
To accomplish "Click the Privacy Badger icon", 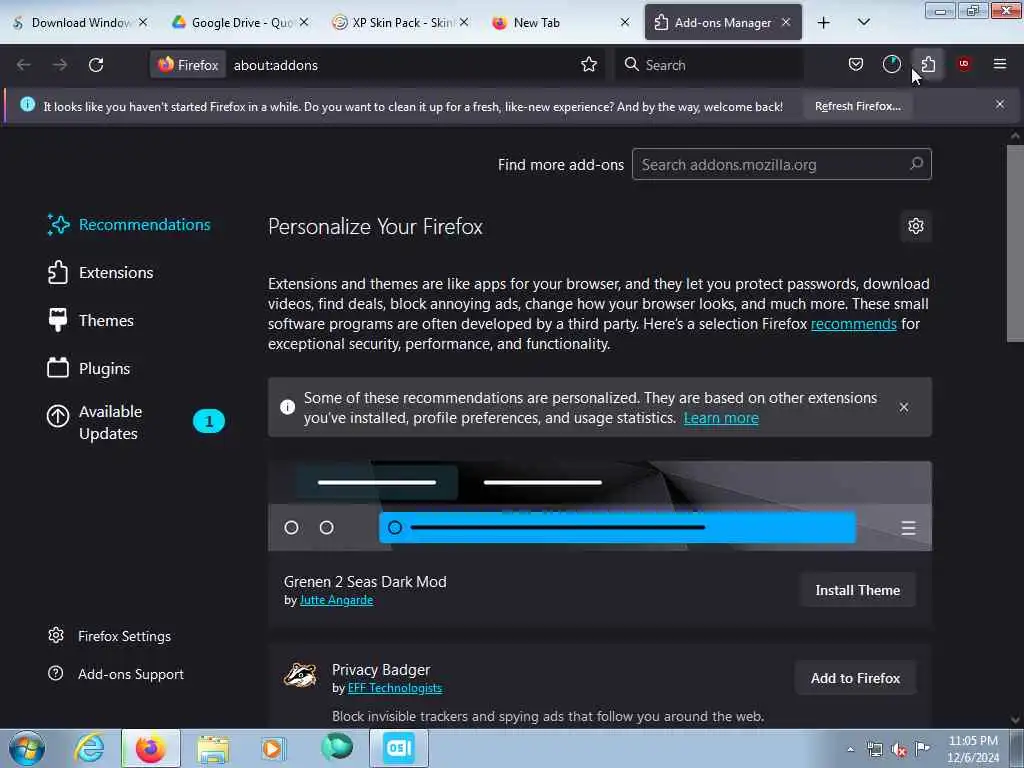I will [x=300, y=675].
